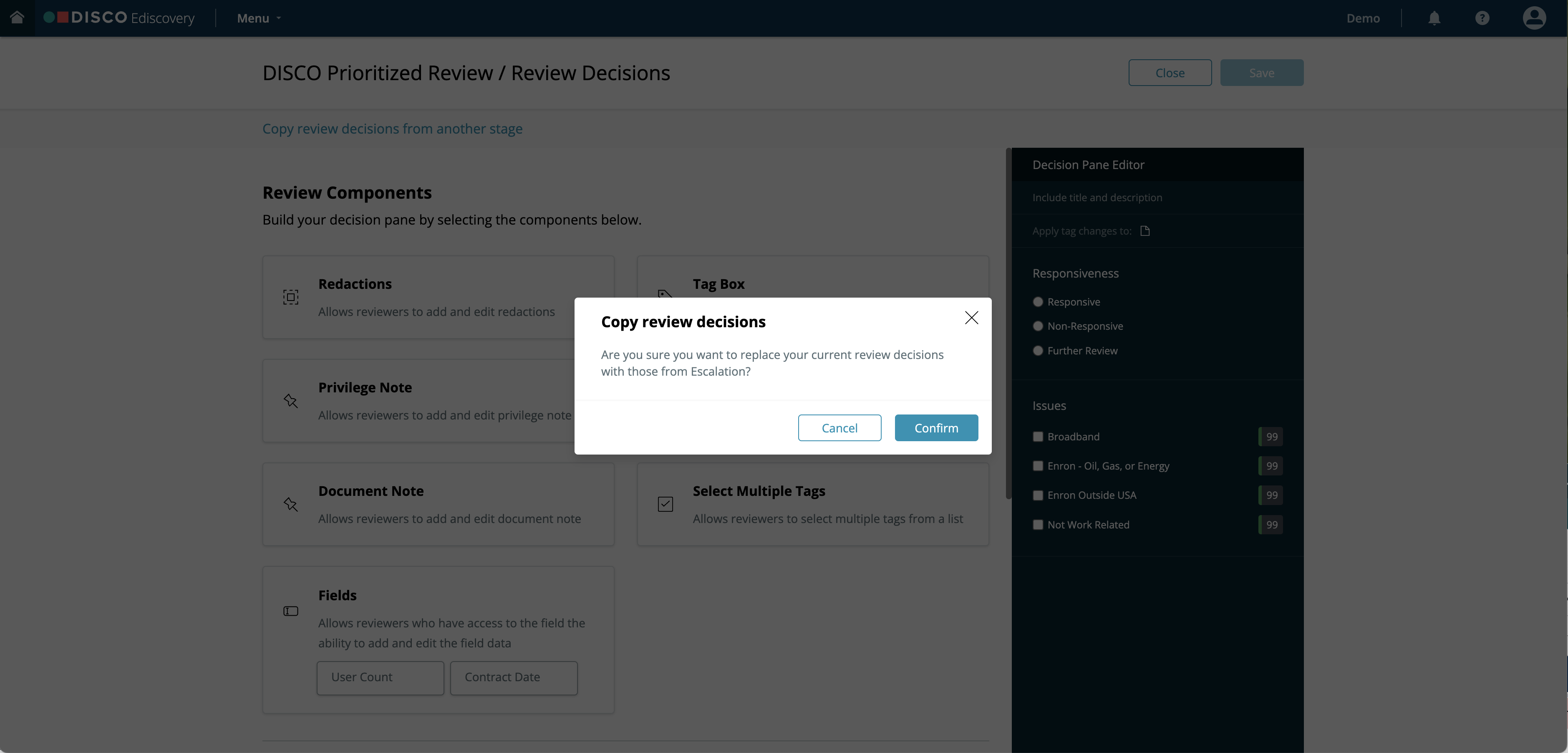Select the Responsive radio button
This screenshot has height=753, width=1568.
pyautogui.click(x=1038, y=302)
